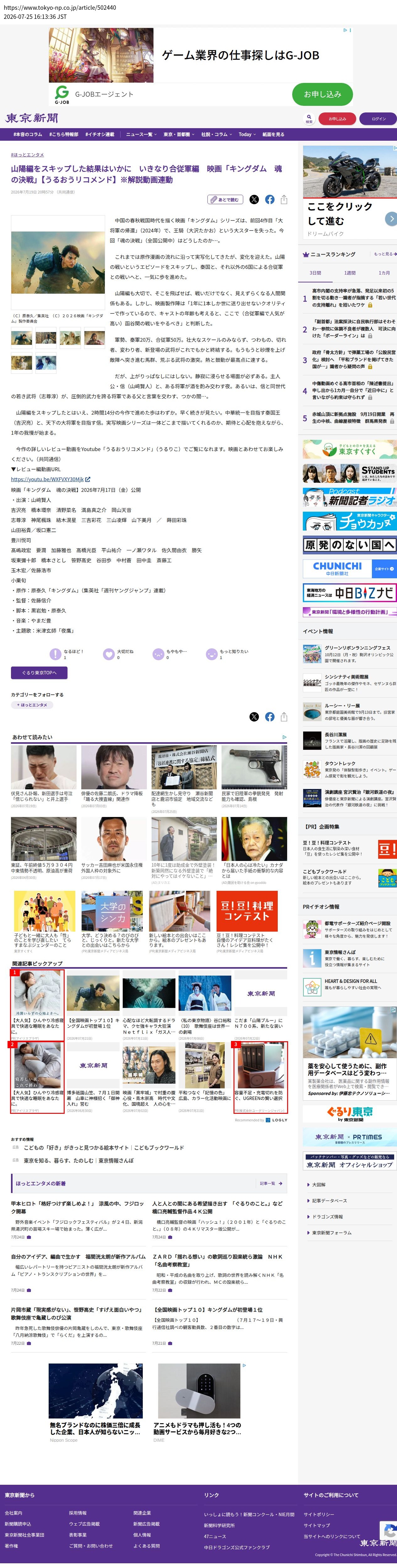Follow the ほっとエンタメ category tag
The width and height of the screenshot is (397, 1568).
tap(32, 705)
